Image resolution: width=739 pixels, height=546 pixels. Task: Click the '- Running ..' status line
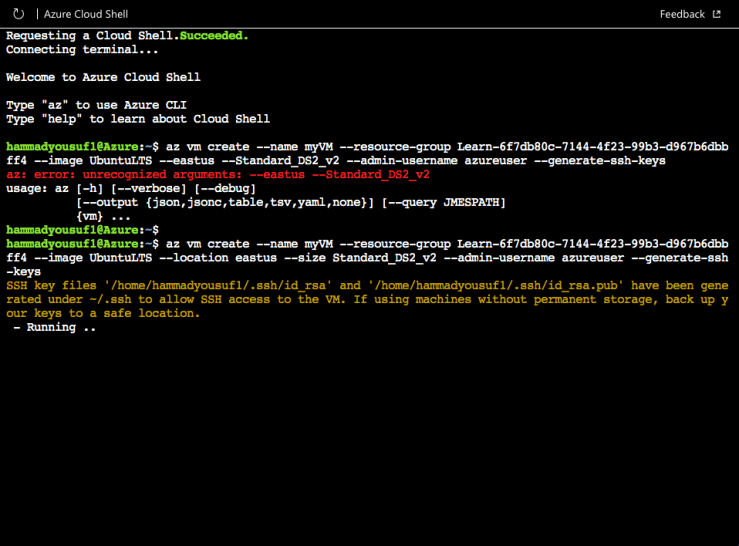point(55,327)
